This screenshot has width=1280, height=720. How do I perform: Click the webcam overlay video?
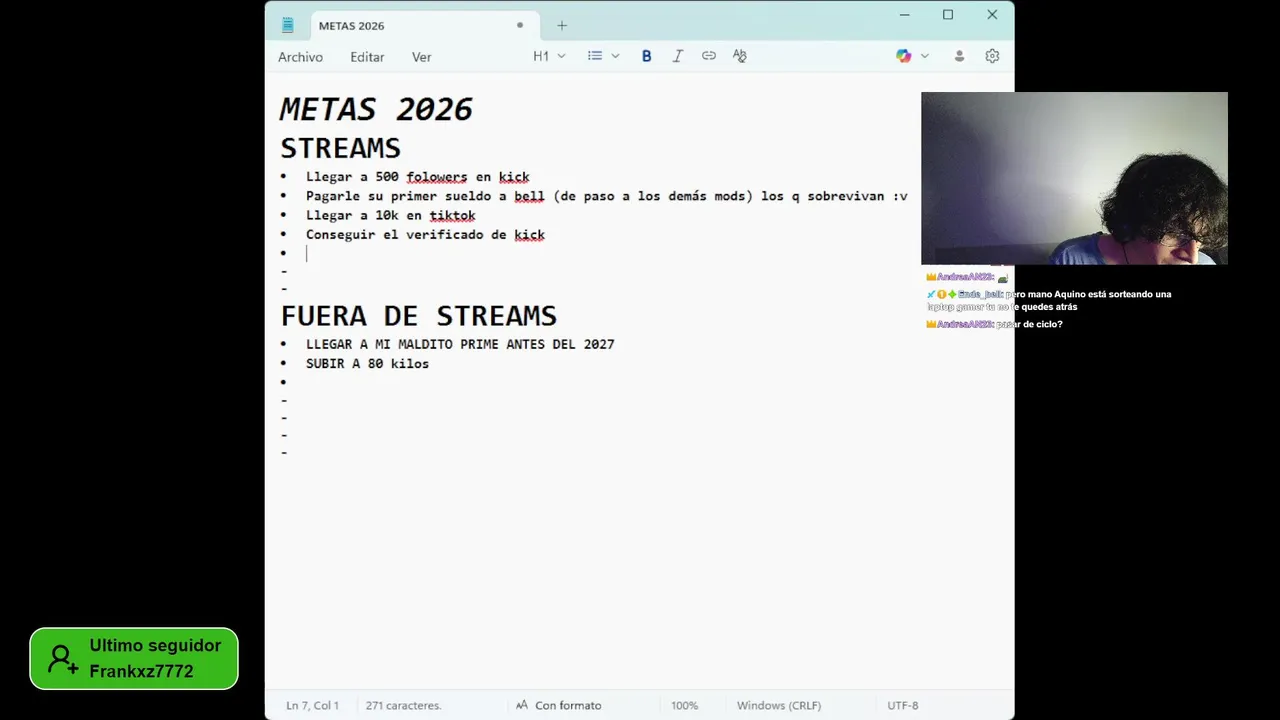(1074, 178)
